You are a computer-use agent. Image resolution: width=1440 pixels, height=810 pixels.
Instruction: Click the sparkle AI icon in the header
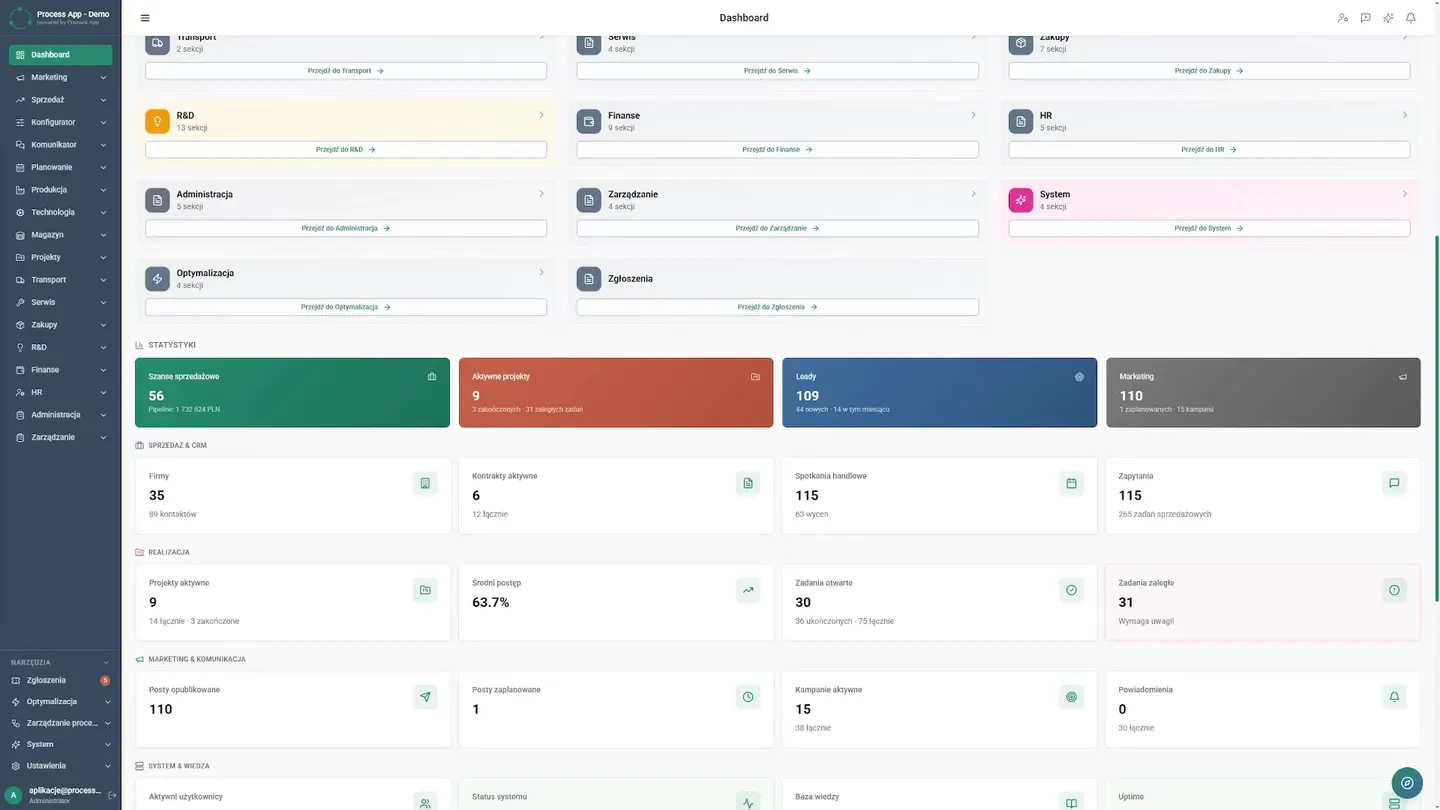(x=1388, y=18)
